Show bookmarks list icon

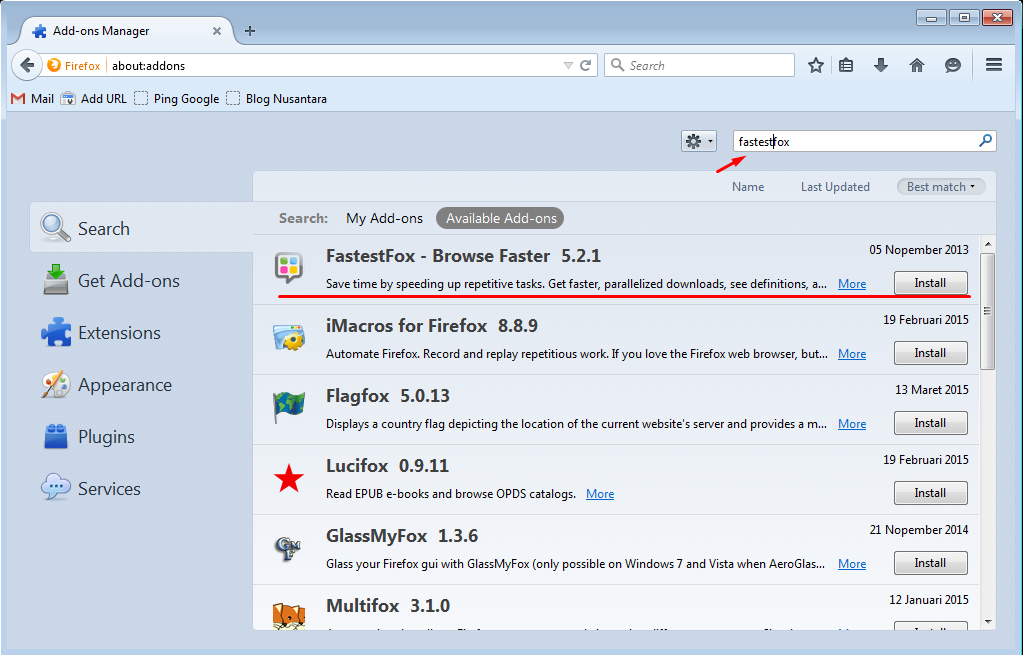(x=846, y=65)
